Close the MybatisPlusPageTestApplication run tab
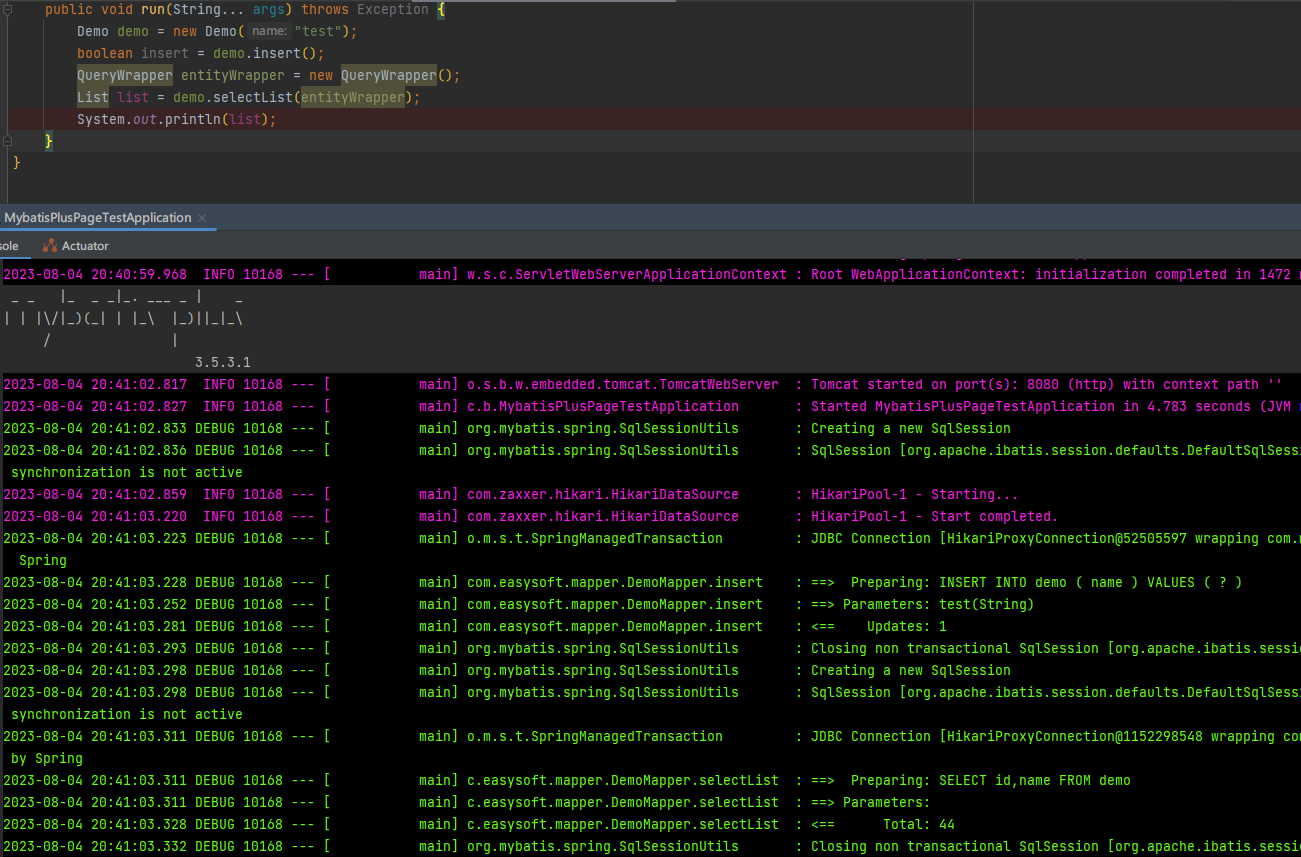This screenshot has height=857, width=1301. tap(201, 217)
